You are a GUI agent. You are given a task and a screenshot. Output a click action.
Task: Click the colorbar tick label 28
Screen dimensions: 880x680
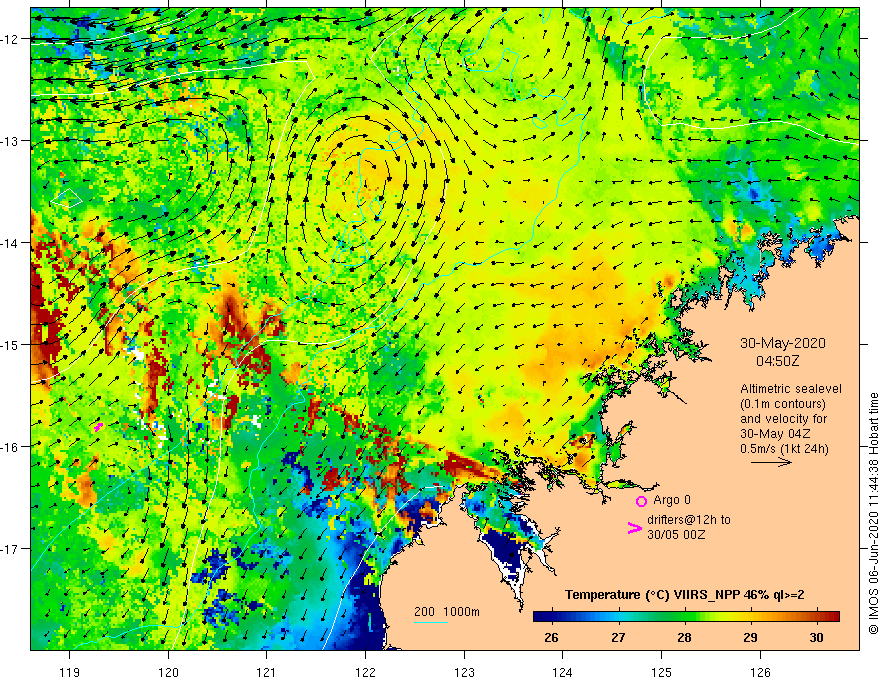[684, 637]
